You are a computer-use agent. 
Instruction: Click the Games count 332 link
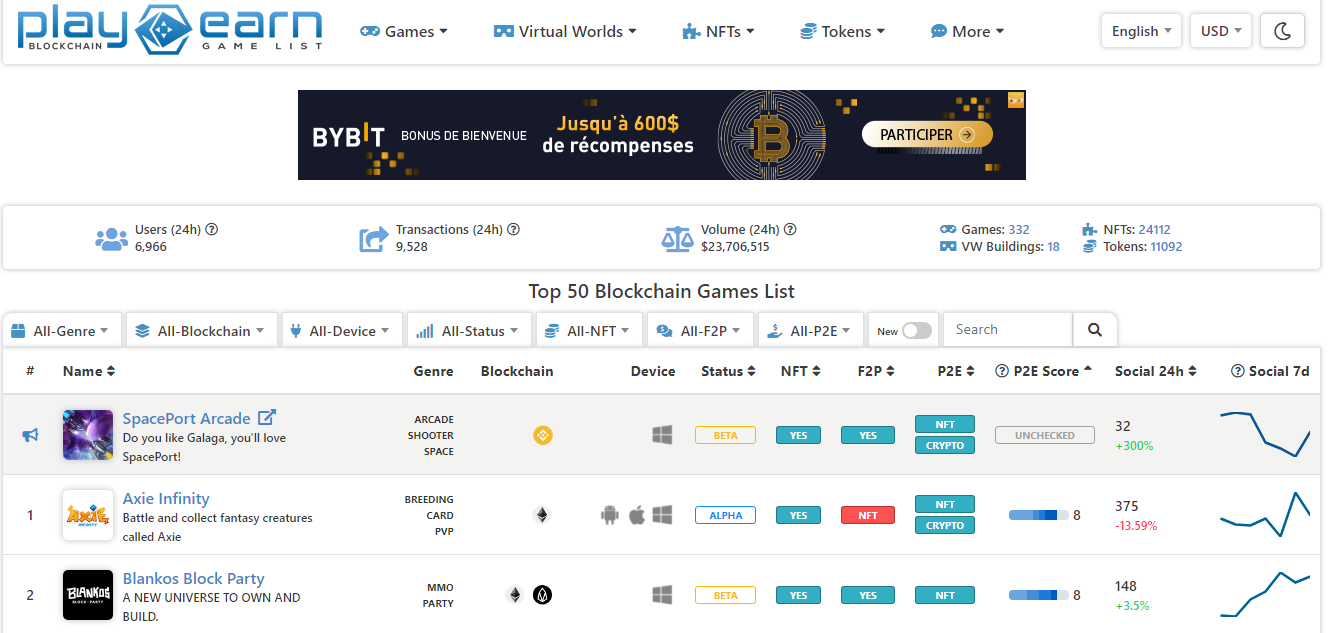pyautogui.click(x=1019, y=230)
